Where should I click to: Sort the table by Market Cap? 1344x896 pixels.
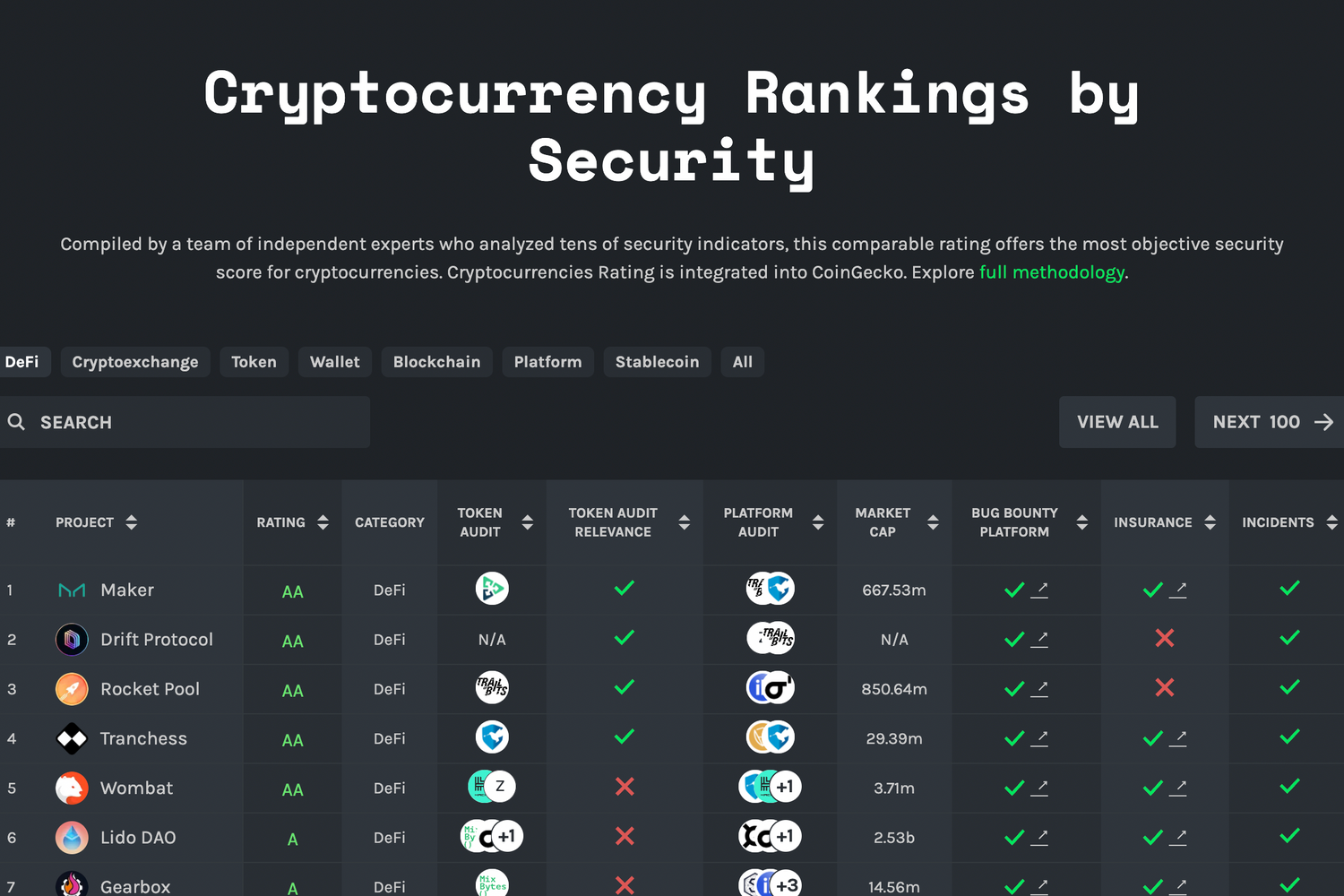pos(934,522)
